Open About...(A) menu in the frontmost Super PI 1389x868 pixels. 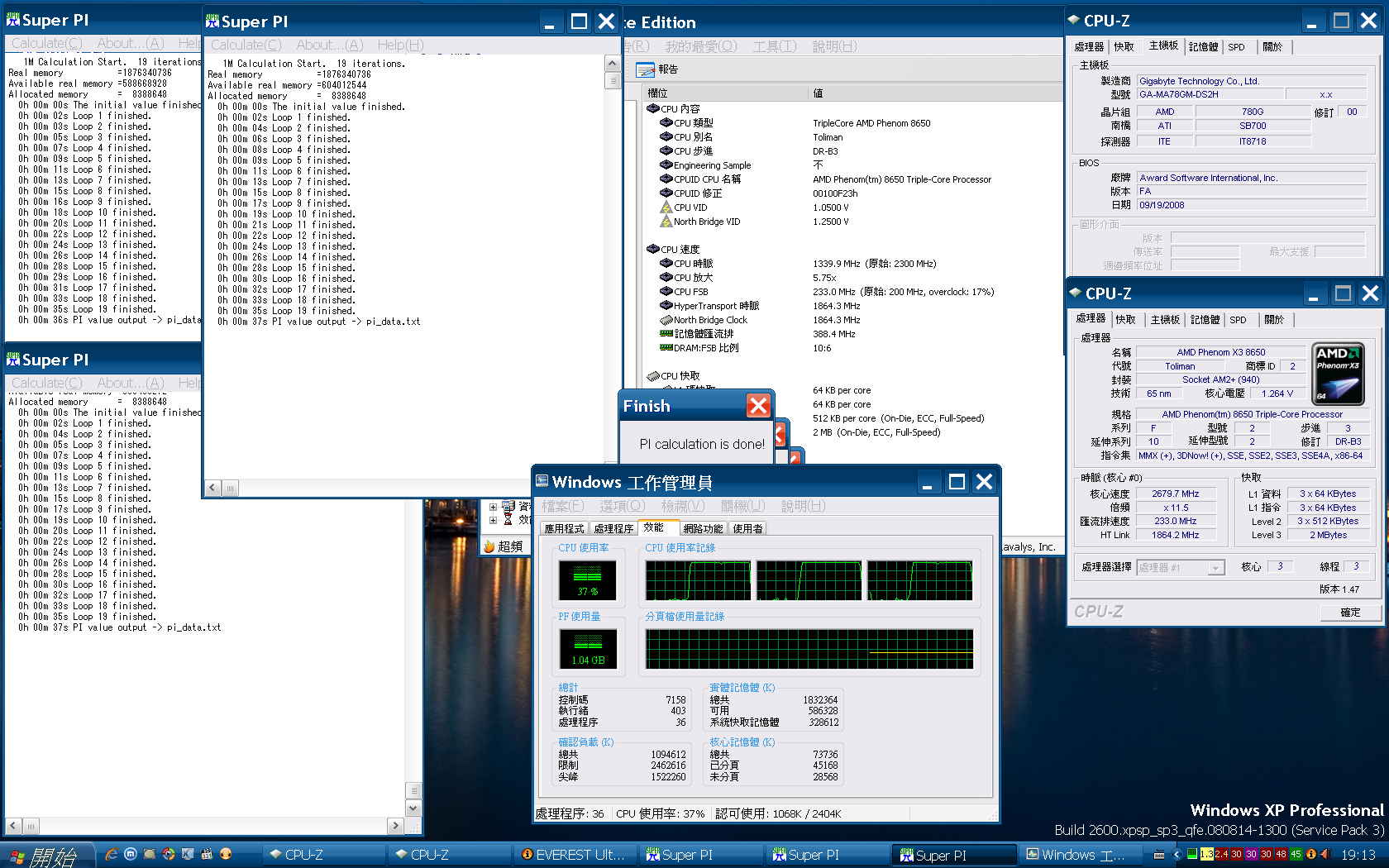coord(329,45)
